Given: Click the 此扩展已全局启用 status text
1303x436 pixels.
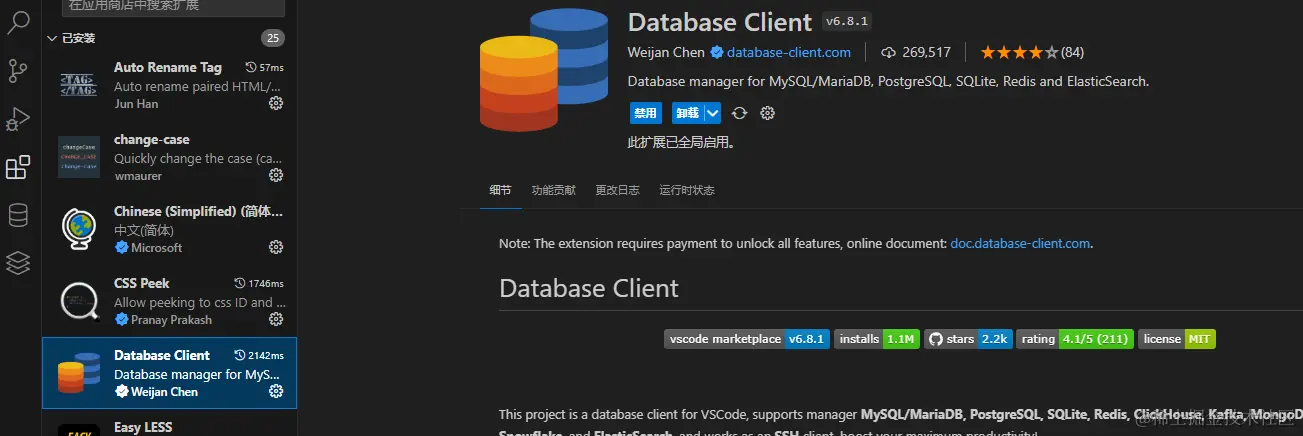Looking at the screenshot, I should point(681,143).
